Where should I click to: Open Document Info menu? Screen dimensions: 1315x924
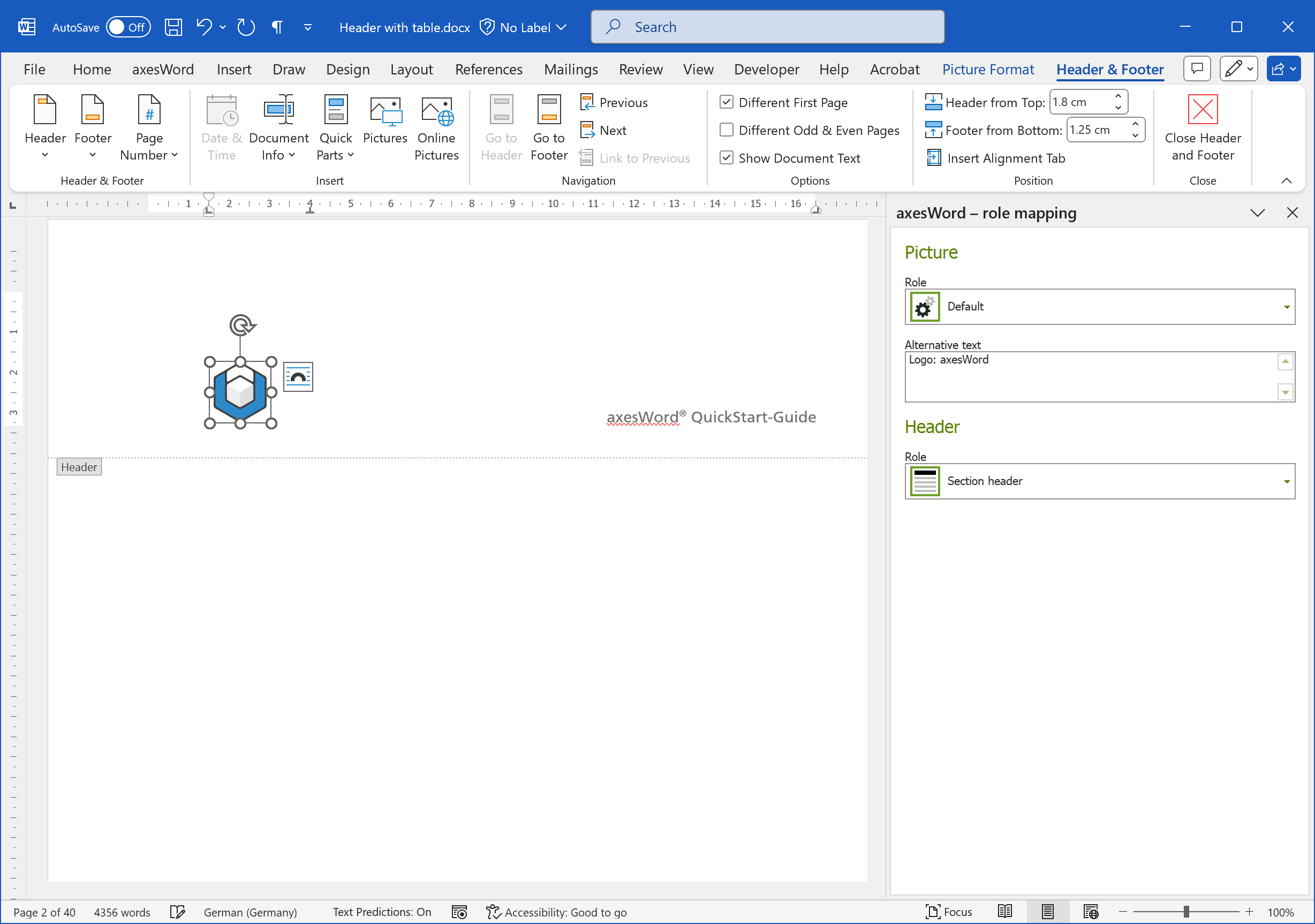279,127
